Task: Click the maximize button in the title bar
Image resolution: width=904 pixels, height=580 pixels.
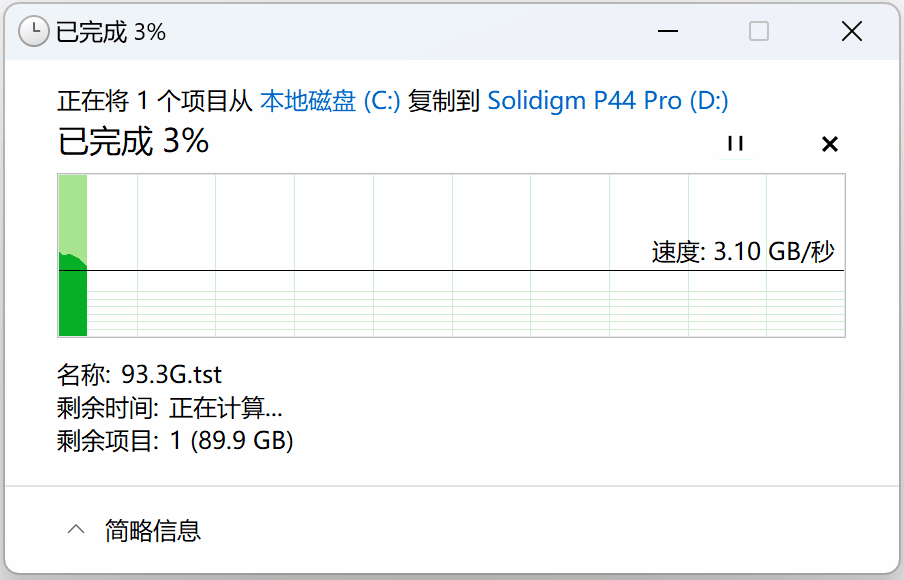Action: pyautogui.click(x=759, y=32)
